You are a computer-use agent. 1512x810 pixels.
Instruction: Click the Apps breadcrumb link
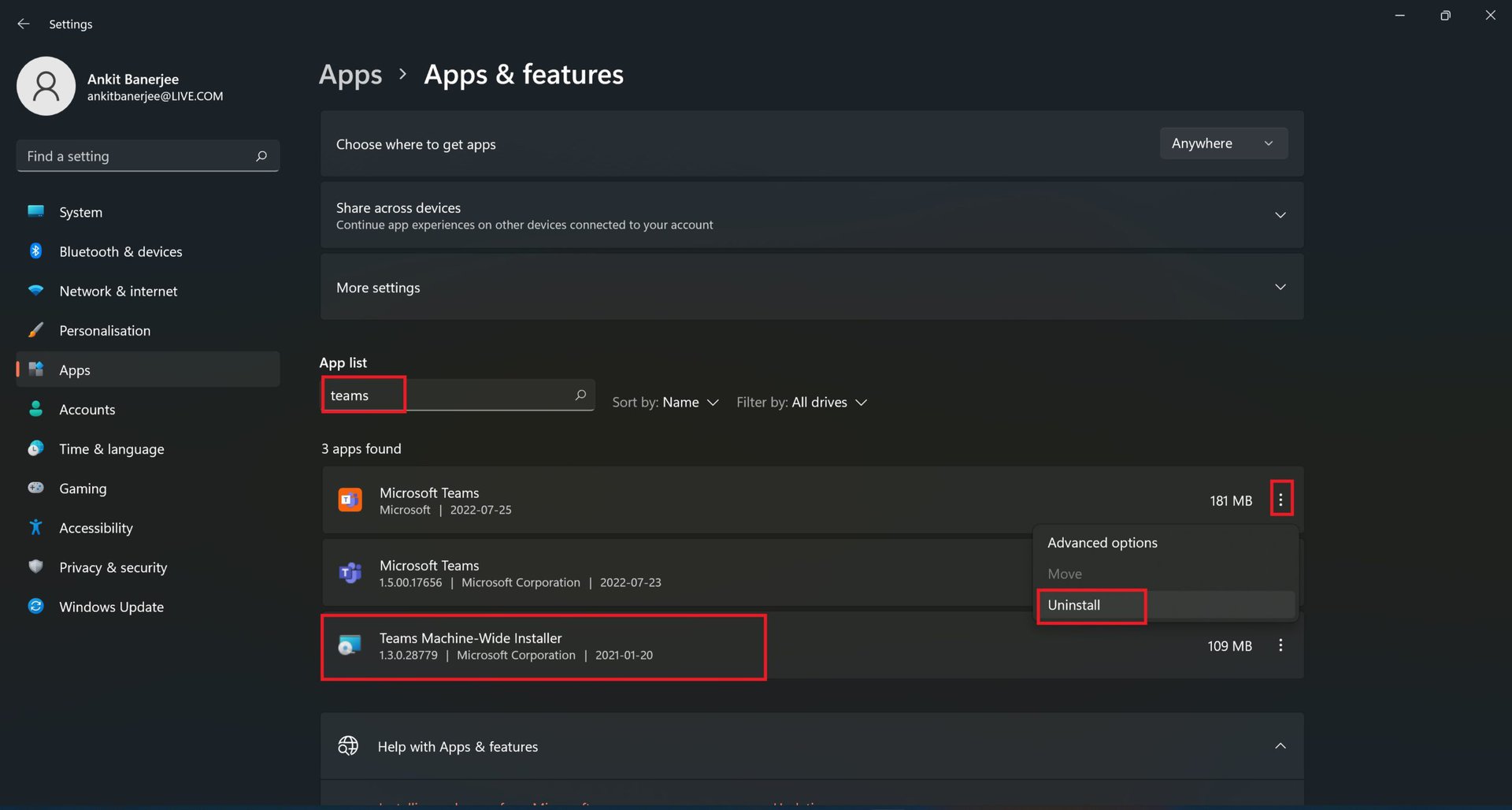(x=350, y=75)
